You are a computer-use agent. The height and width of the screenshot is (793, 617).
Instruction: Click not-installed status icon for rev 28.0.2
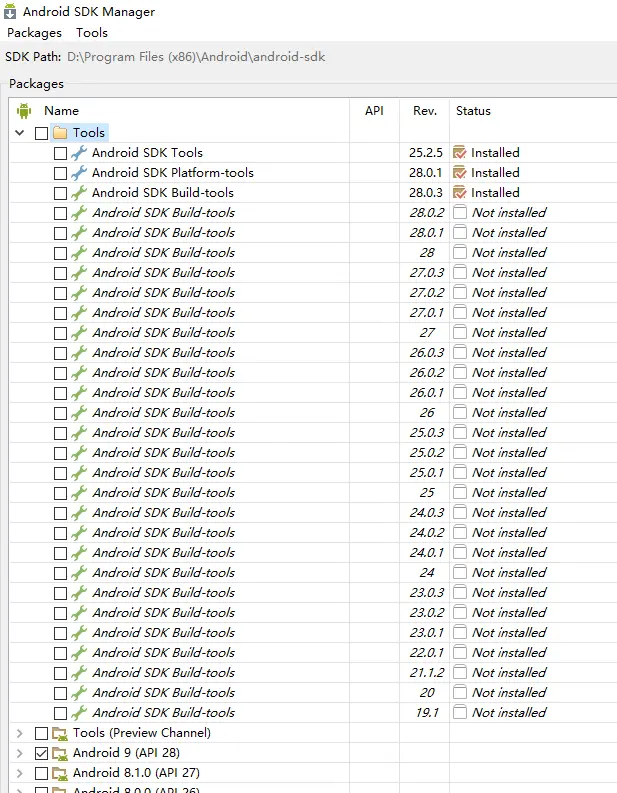tap(460, 212)
